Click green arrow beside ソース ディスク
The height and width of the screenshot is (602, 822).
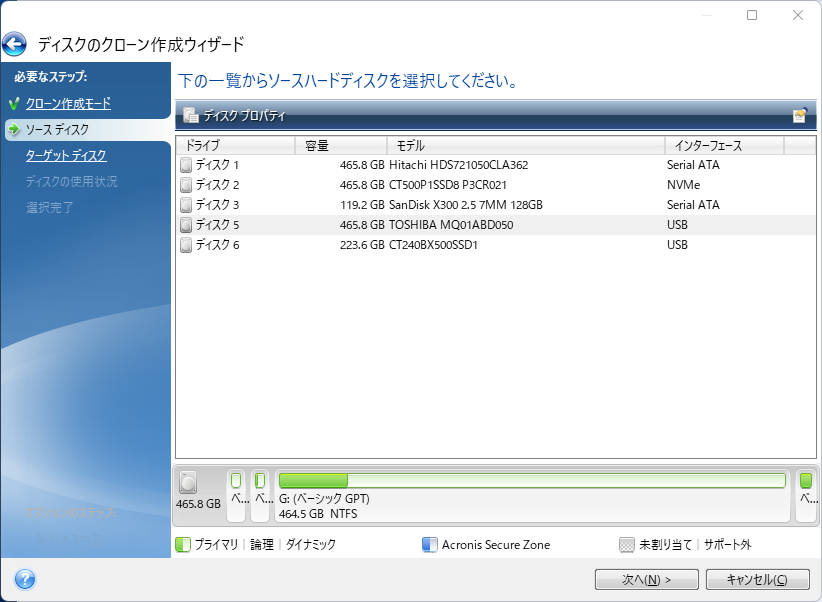point(15,129)
